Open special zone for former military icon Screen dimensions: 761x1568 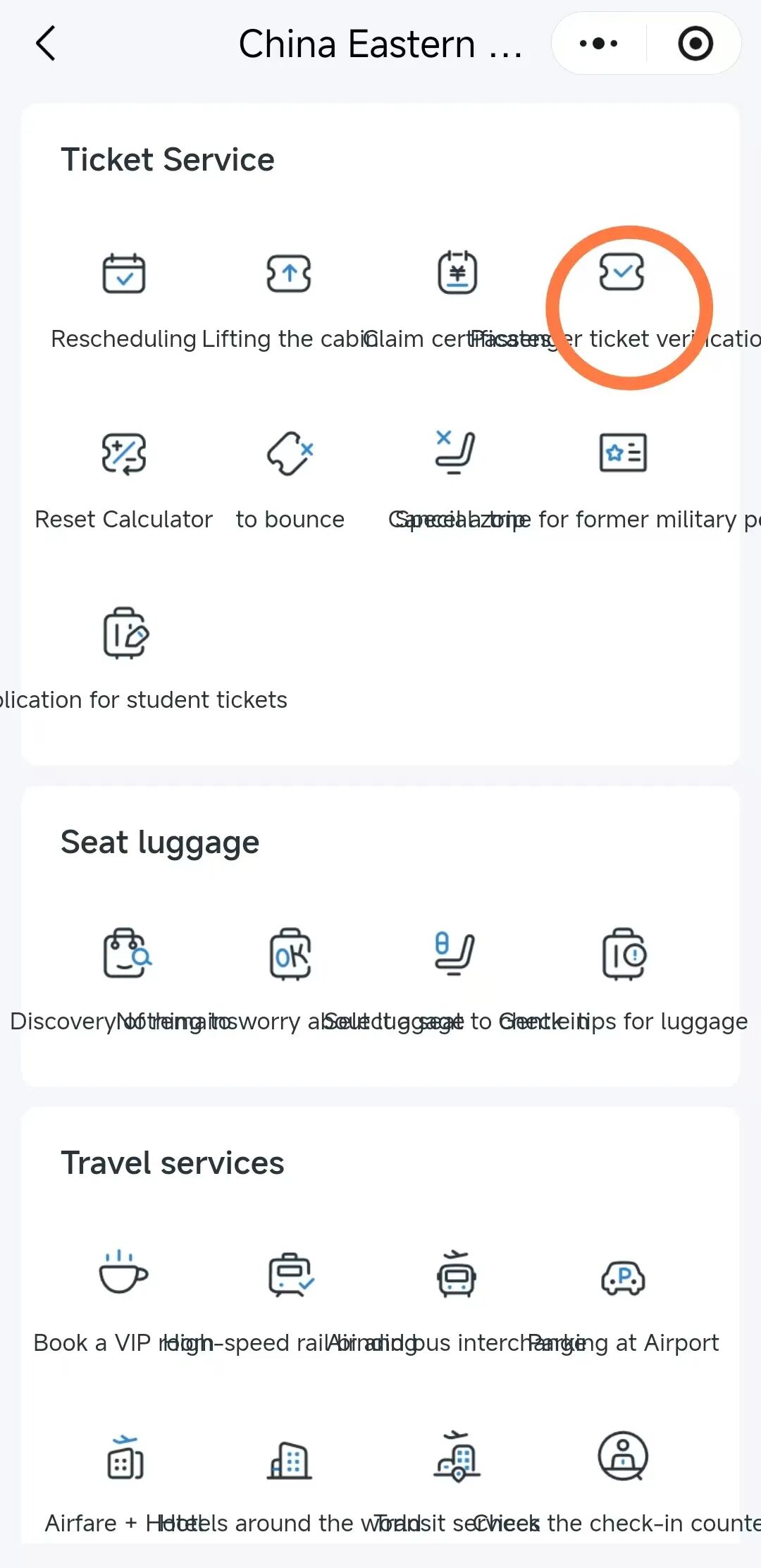tap(623, 453)
